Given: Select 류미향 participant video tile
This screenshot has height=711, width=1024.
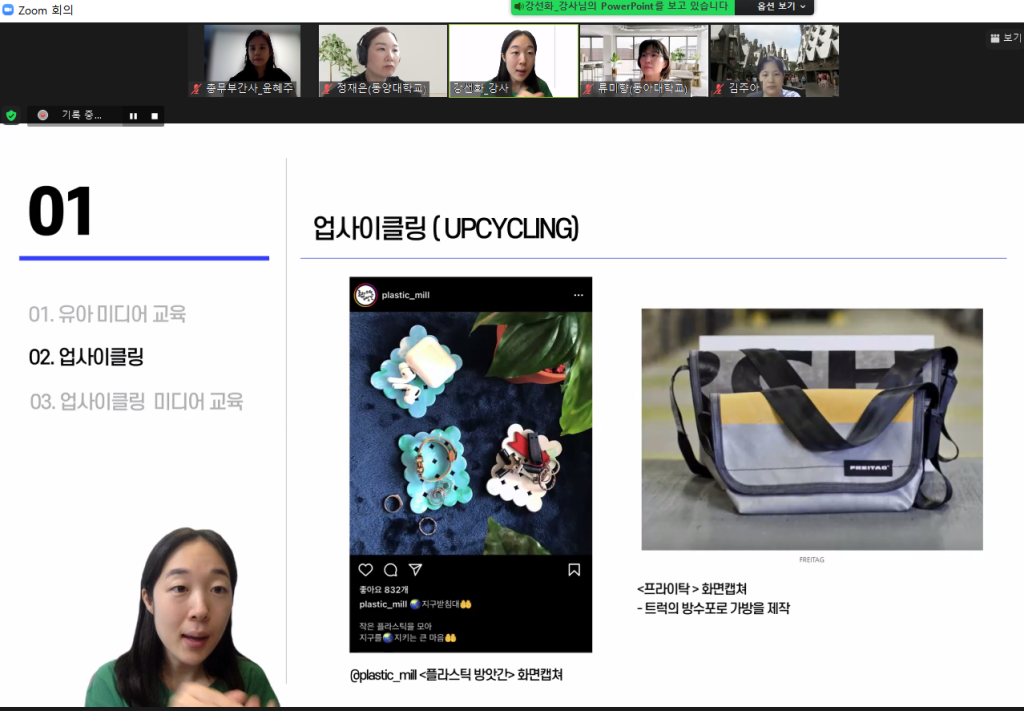Looking at the screenshot, I should pos(644,61).
